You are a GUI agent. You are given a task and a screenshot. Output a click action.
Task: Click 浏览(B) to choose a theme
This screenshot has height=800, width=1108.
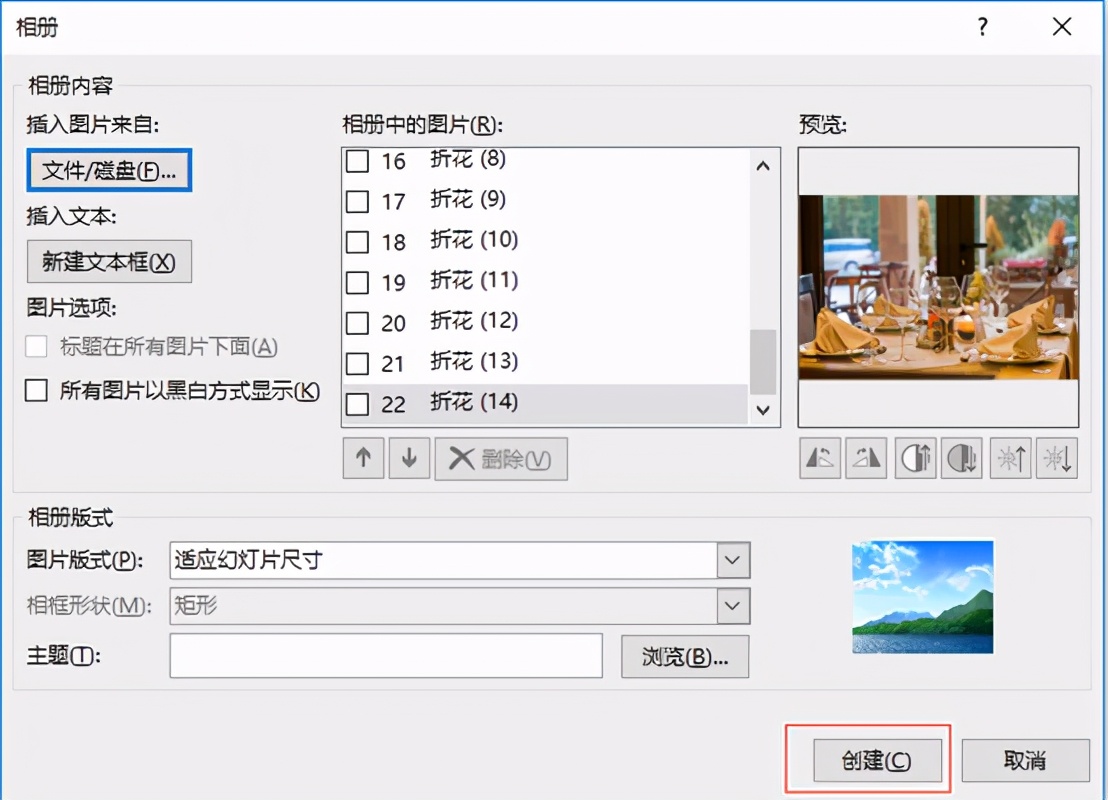[684, 656]
